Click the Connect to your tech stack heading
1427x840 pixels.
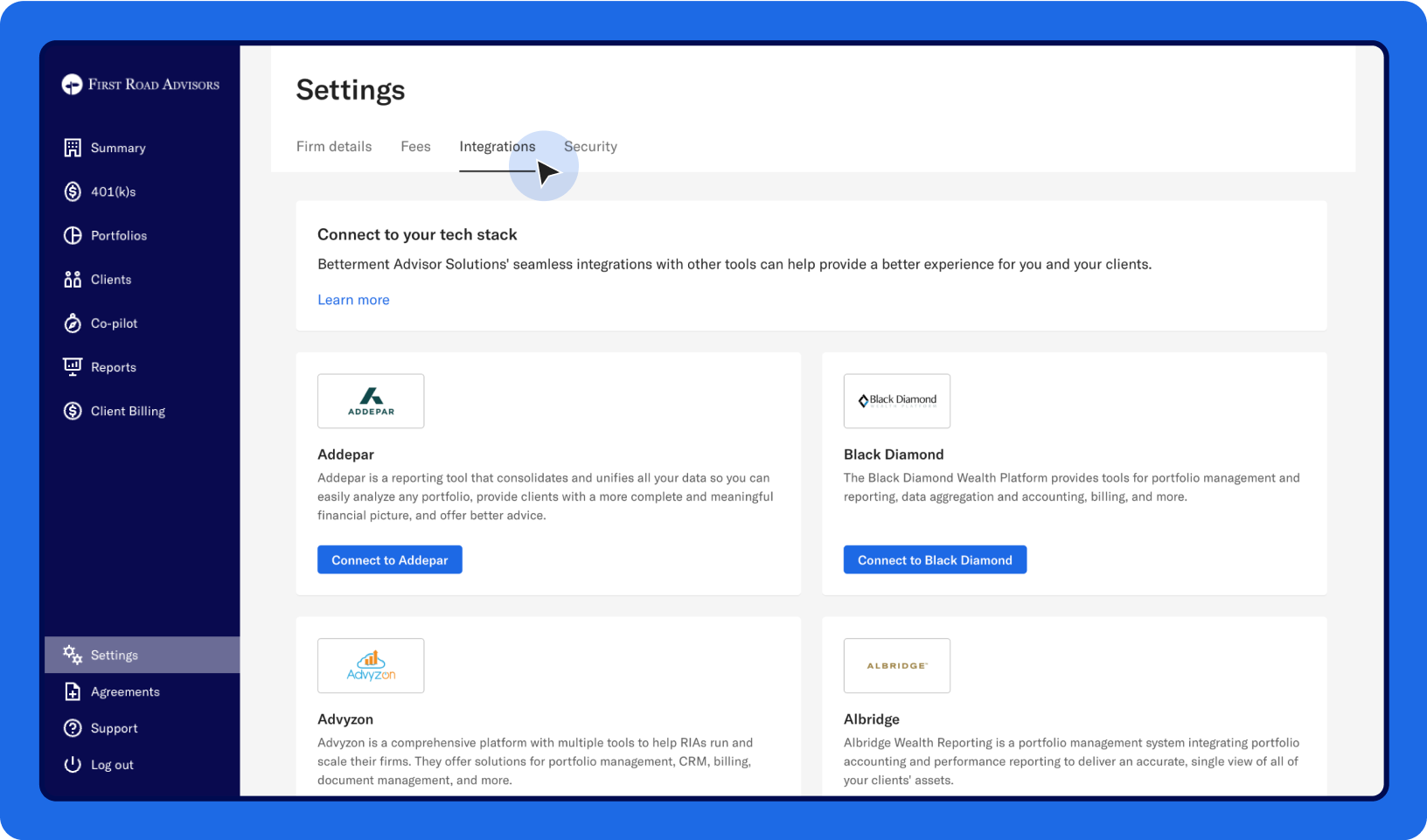[x=417, y=234]
